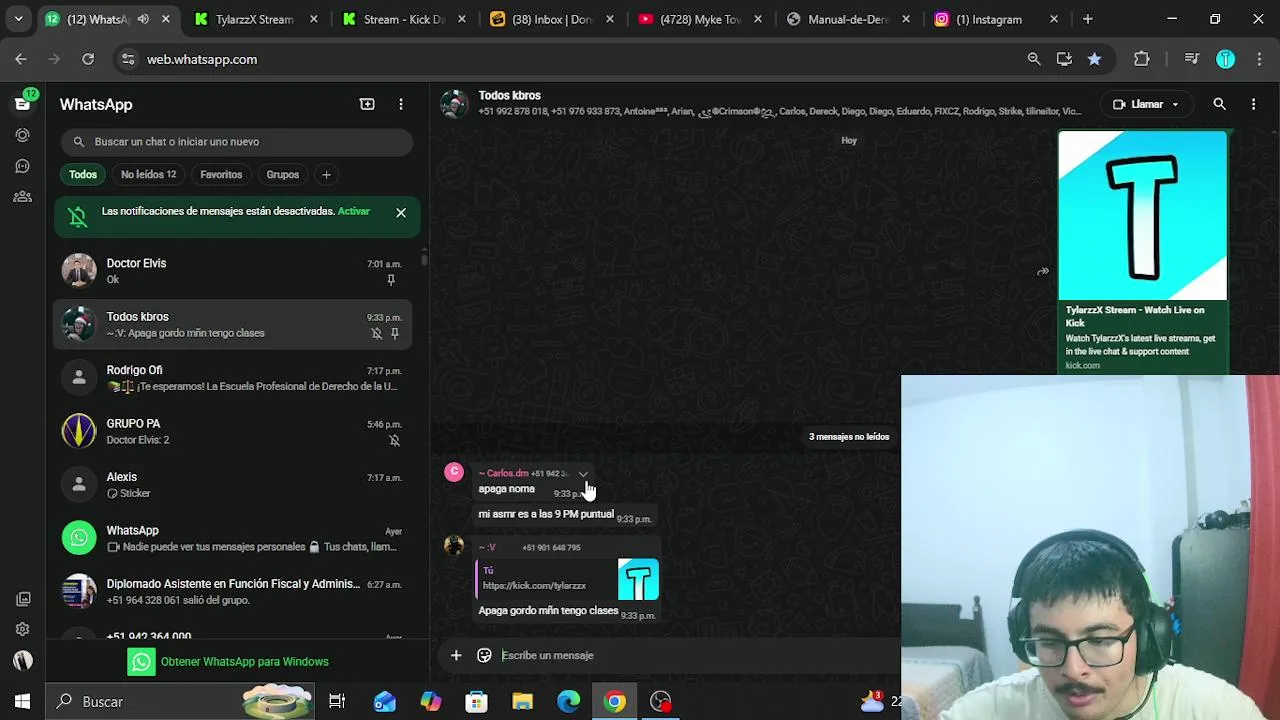Click the install app icon in address bar
This screenshot has height=720, width=1280.
(x=1064, y=59)
